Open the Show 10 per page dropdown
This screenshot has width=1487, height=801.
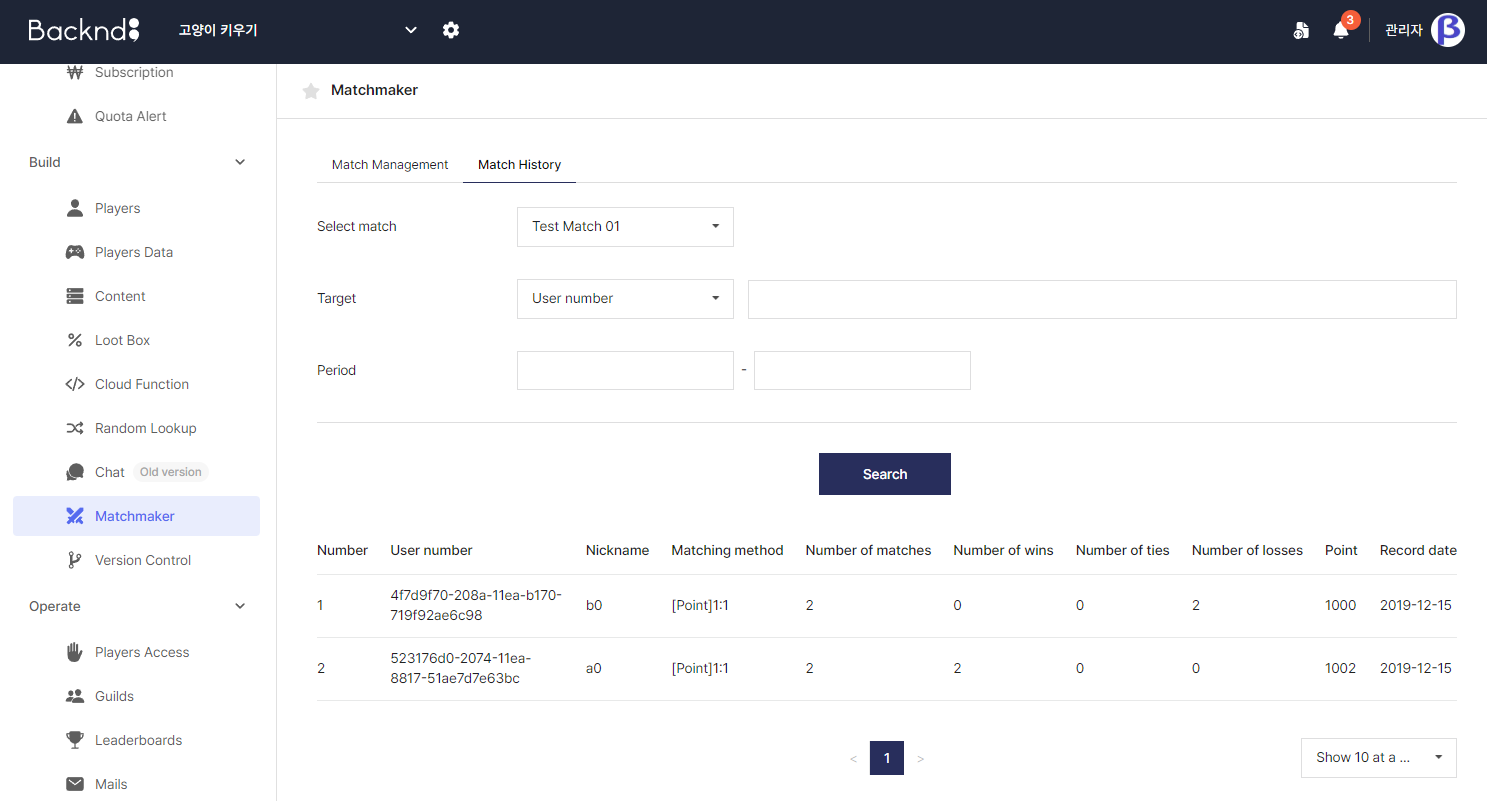click(x=1378, y=758)
